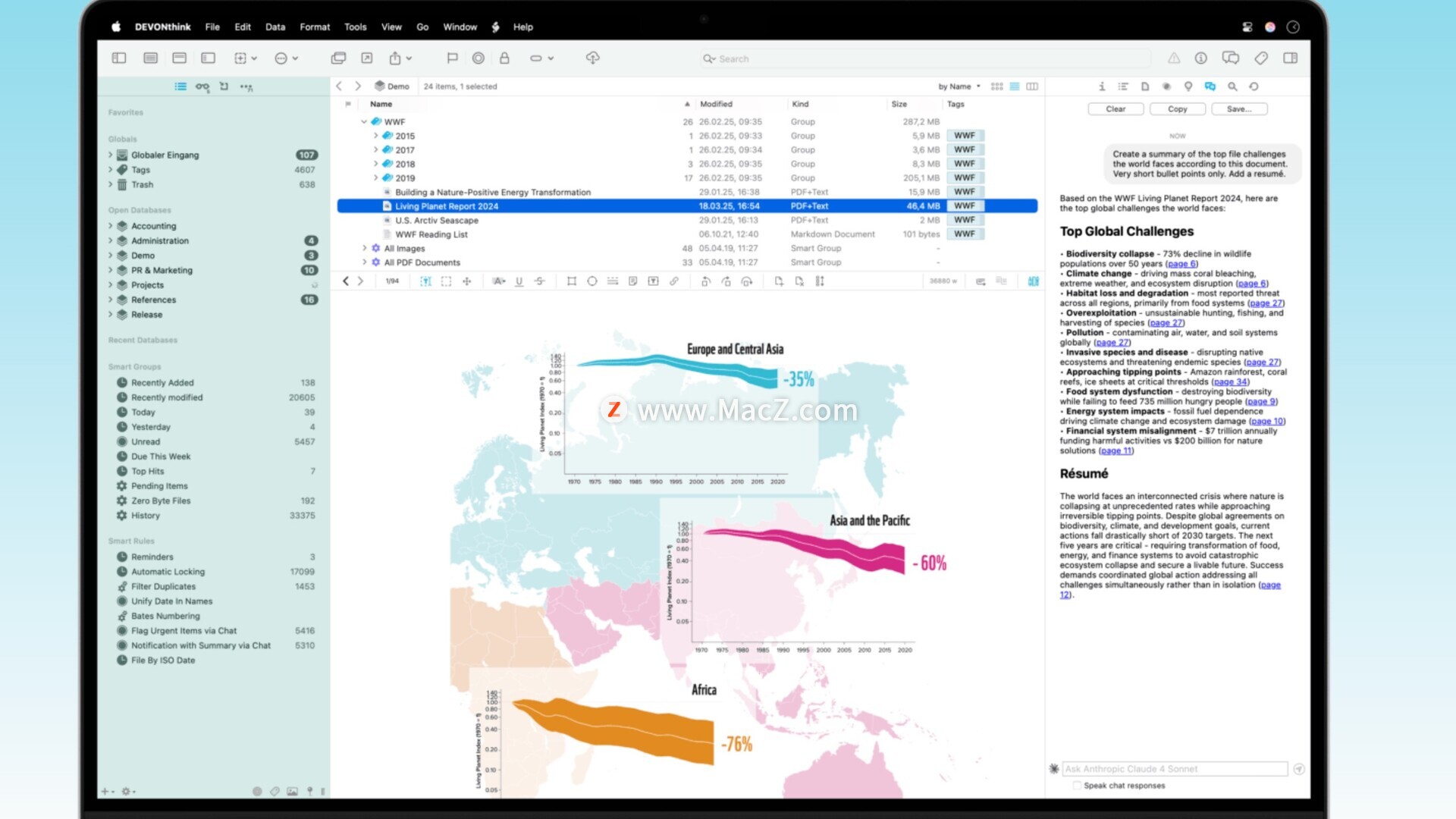Select the text selection tool in PDF toolbar
1456x819 pixels.
point(425,281)
